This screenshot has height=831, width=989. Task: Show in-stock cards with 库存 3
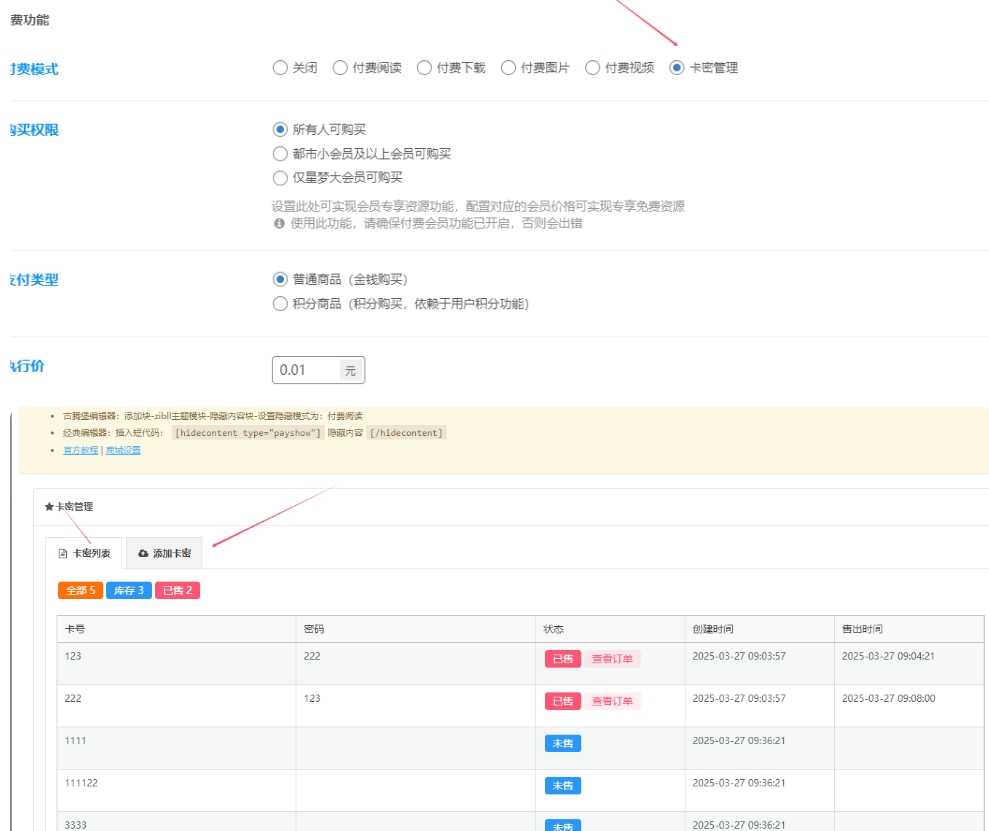pos(128,590)
